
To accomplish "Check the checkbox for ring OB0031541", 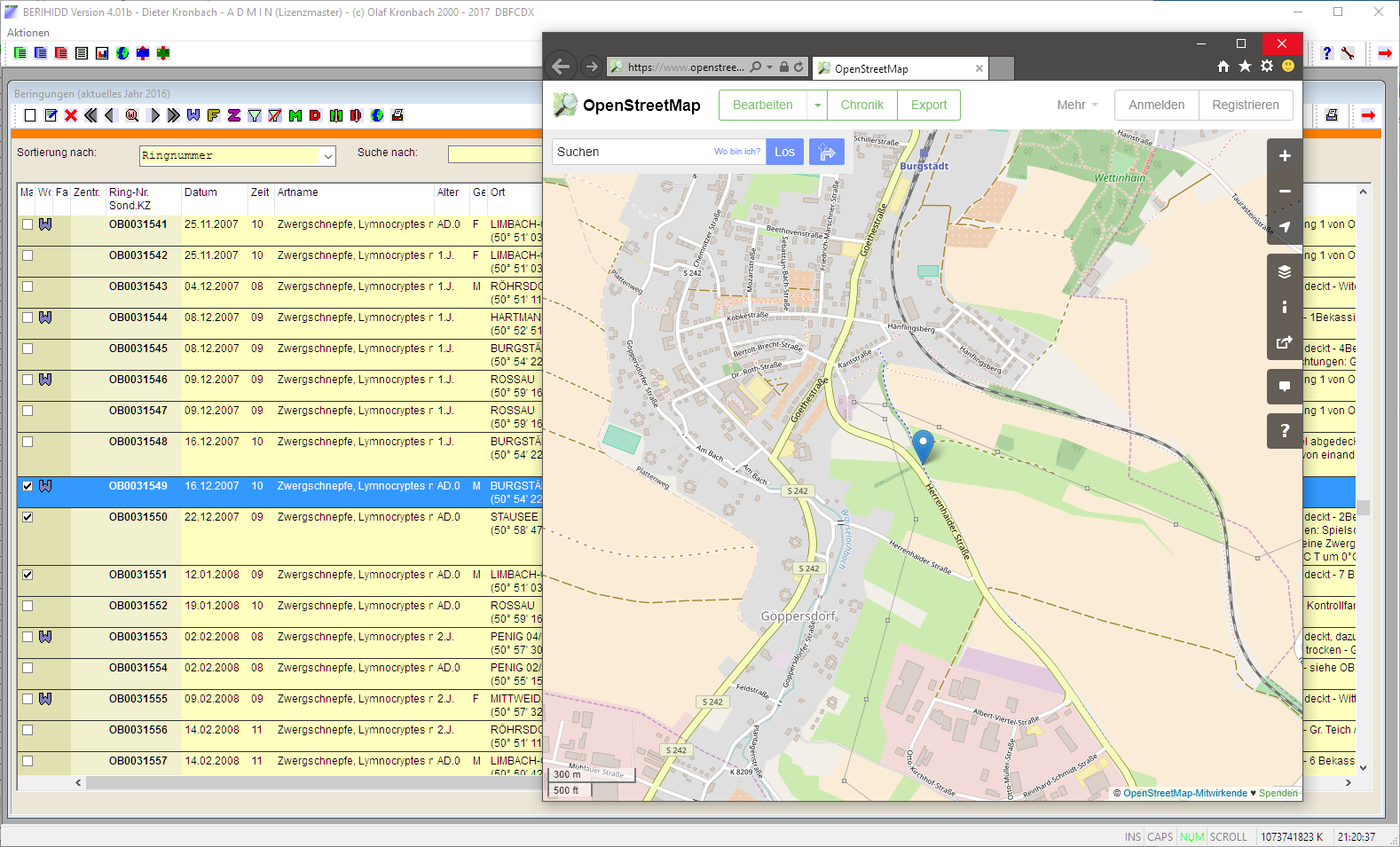I will 28,224.
